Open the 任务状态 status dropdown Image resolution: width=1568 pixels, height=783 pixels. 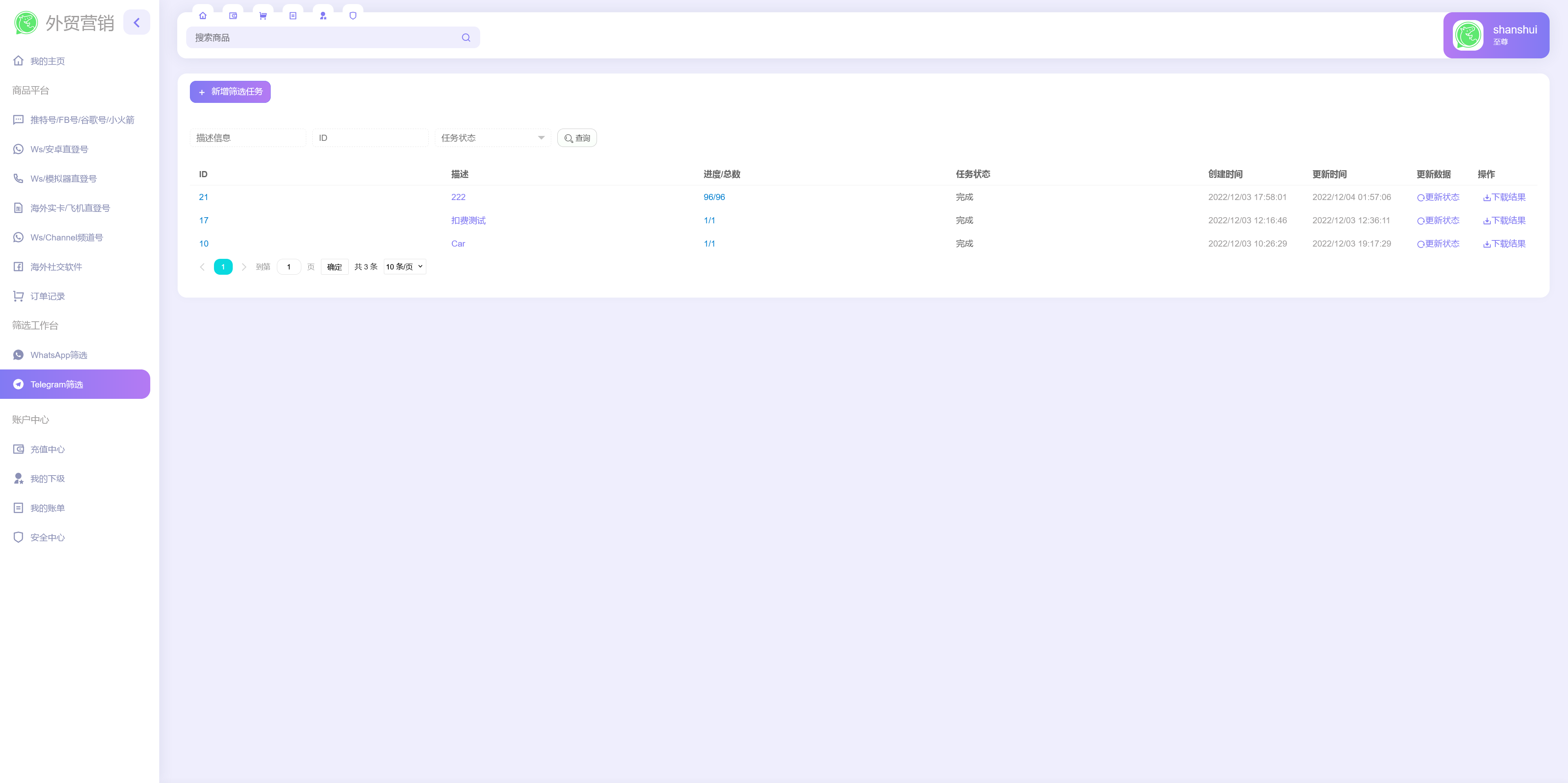[492, 138]
